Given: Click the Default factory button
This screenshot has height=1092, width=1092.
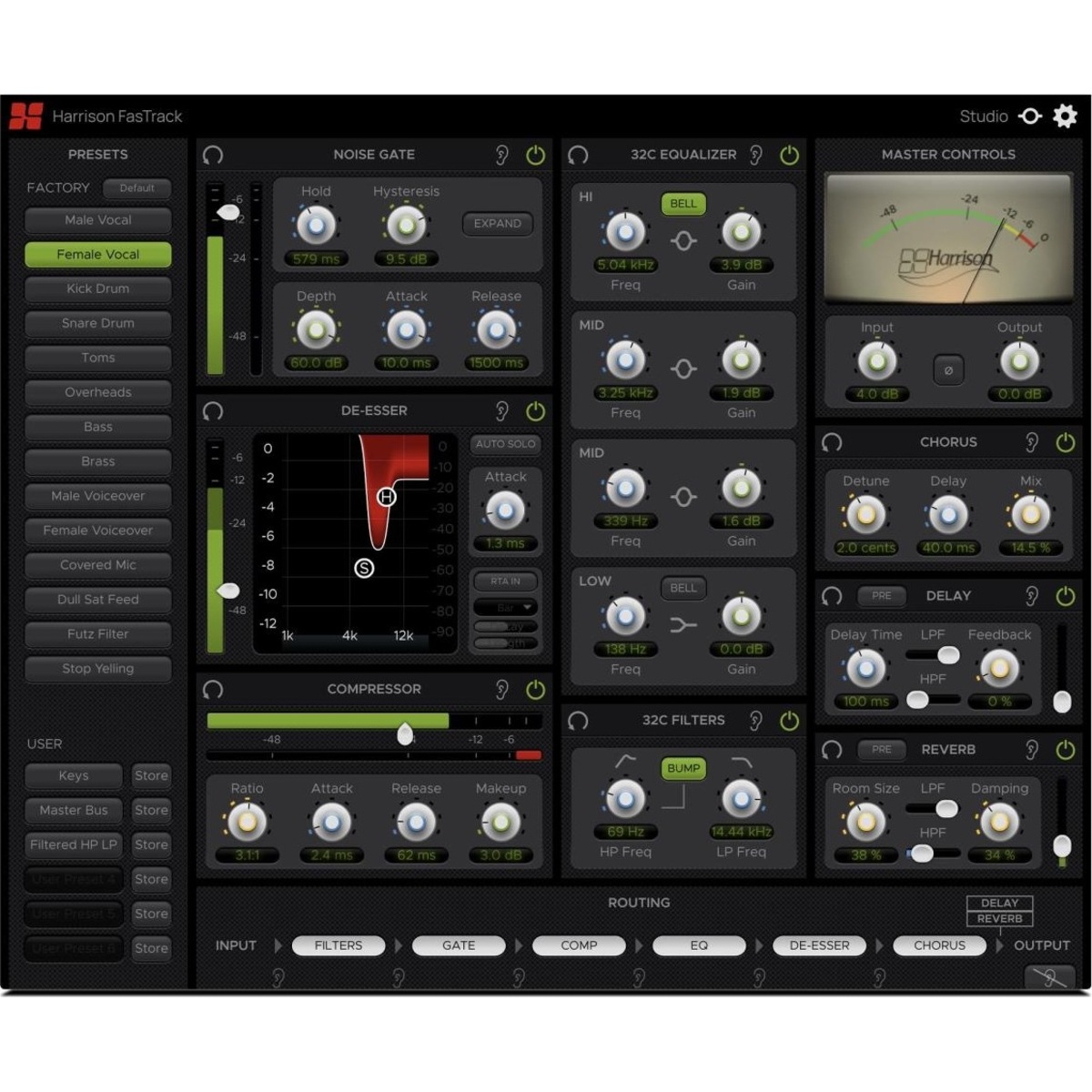Looking at the screenshot, I should 136,188.
